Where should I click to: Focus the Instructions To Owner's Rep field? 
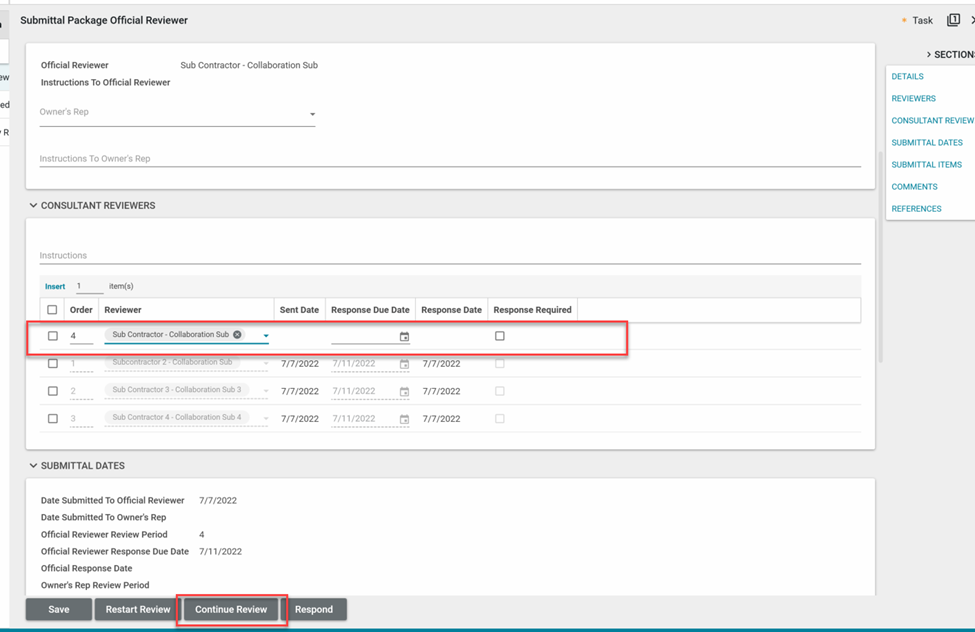450,159
